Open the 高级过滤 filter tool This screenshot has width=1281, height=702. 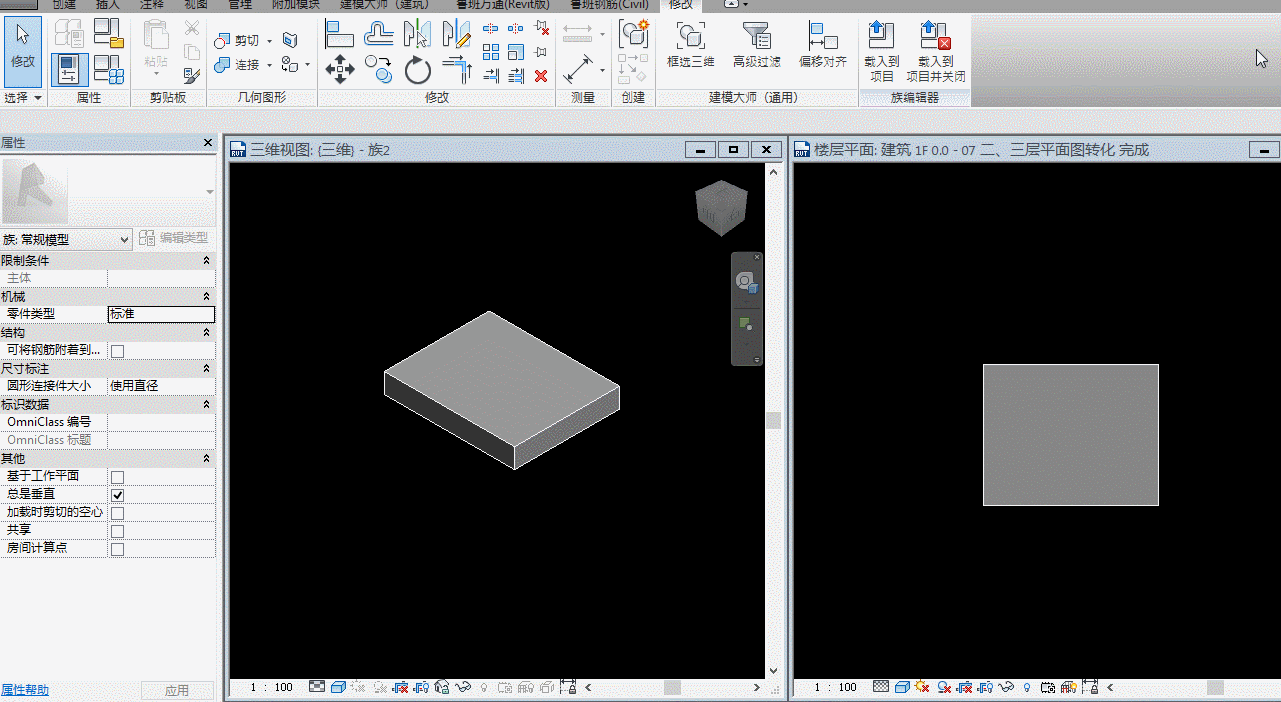(x=756, y=46)
